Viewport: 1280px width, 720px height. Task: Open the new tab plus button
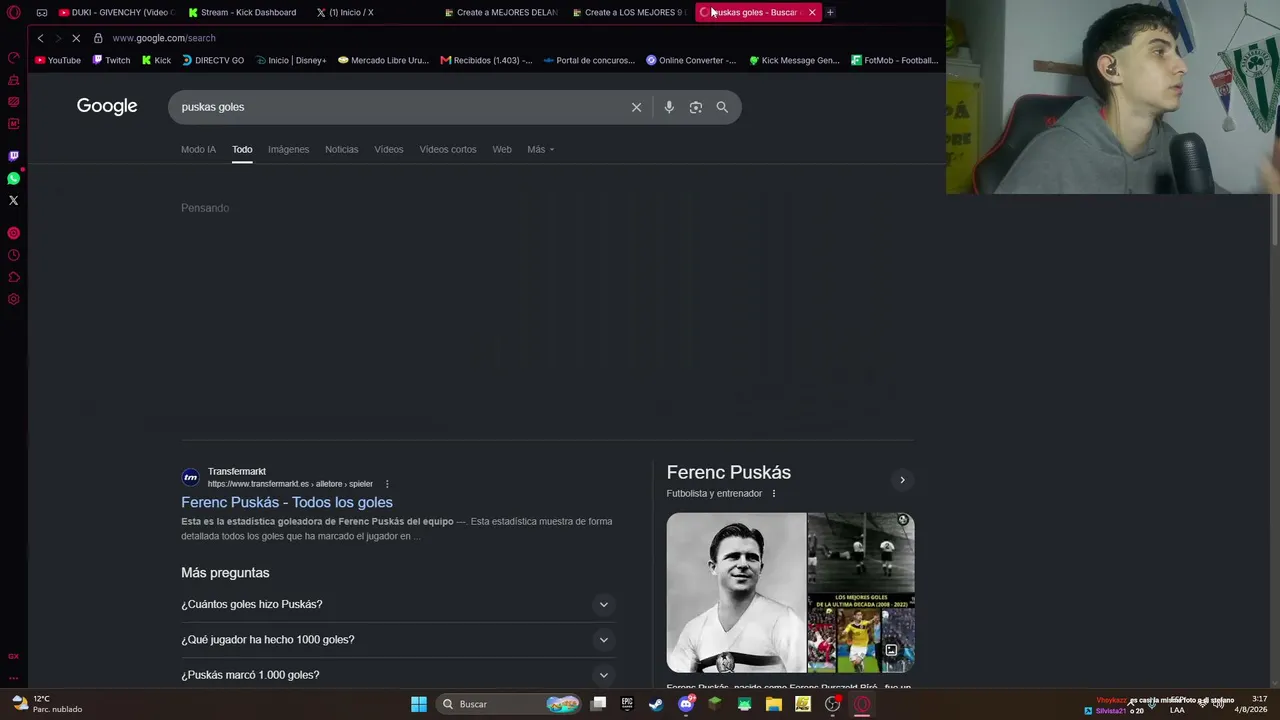(x=830, y=12)
